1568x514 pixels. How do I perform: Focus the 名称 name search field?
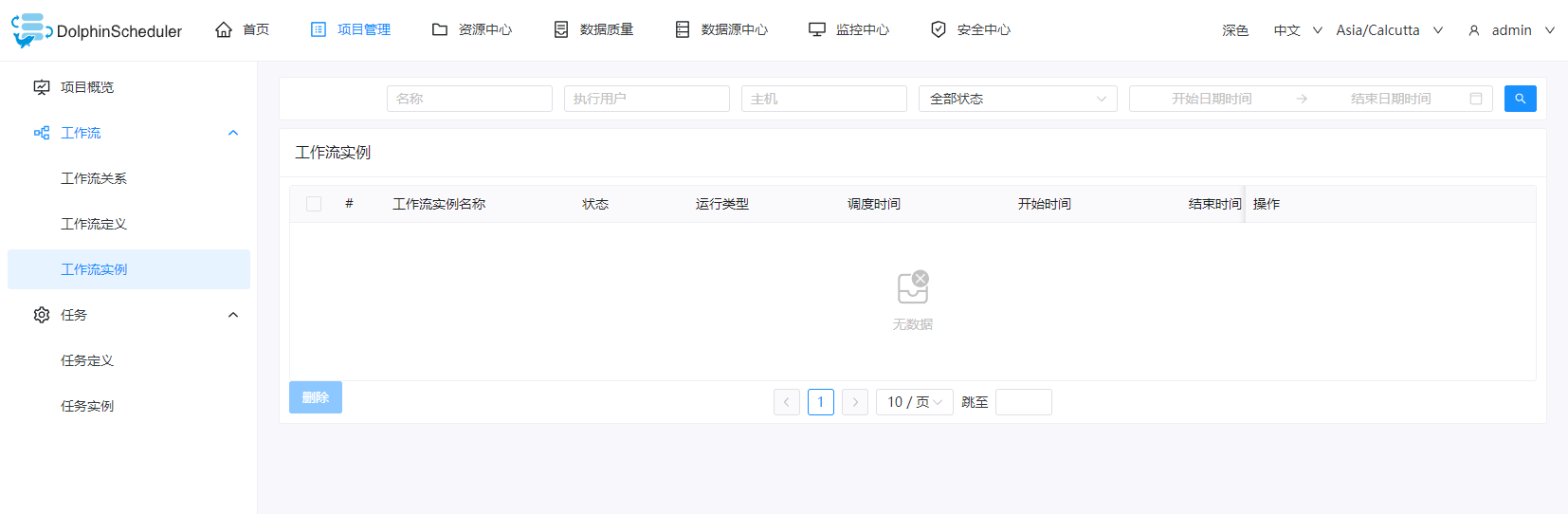[469, 99]
